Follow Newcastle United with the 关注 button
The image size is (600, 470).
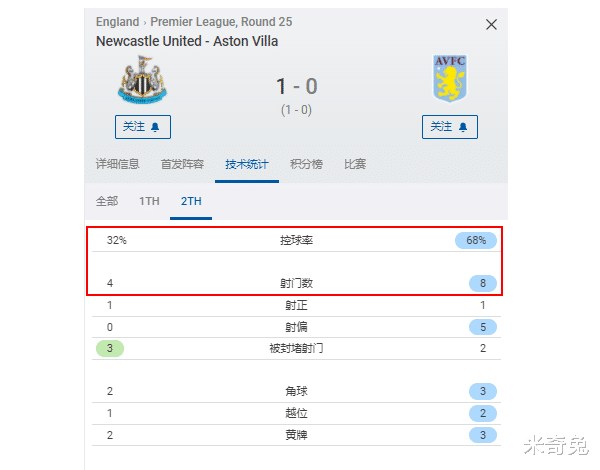pos(143,127)
